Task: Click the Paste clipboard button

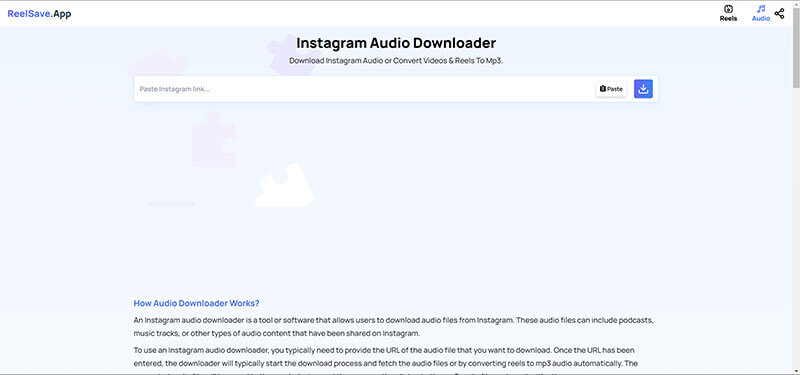Action: click(x=611, y=89)
